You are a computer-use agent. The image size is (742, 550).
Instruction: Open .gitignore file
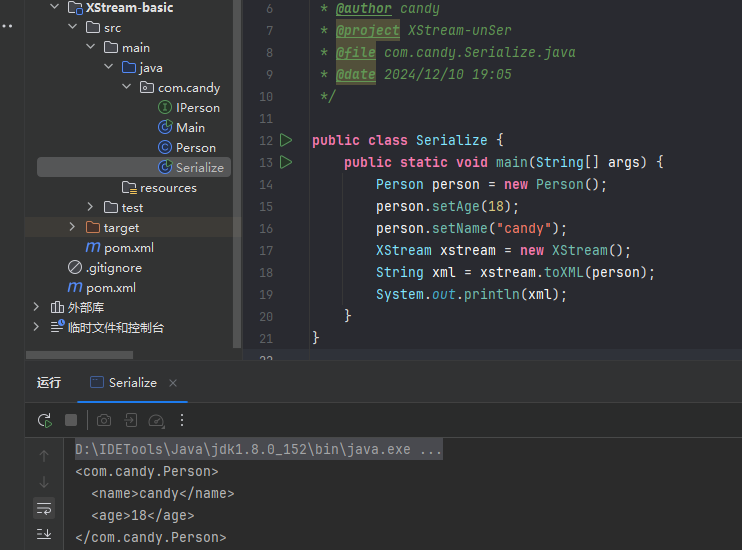point(114,268)
